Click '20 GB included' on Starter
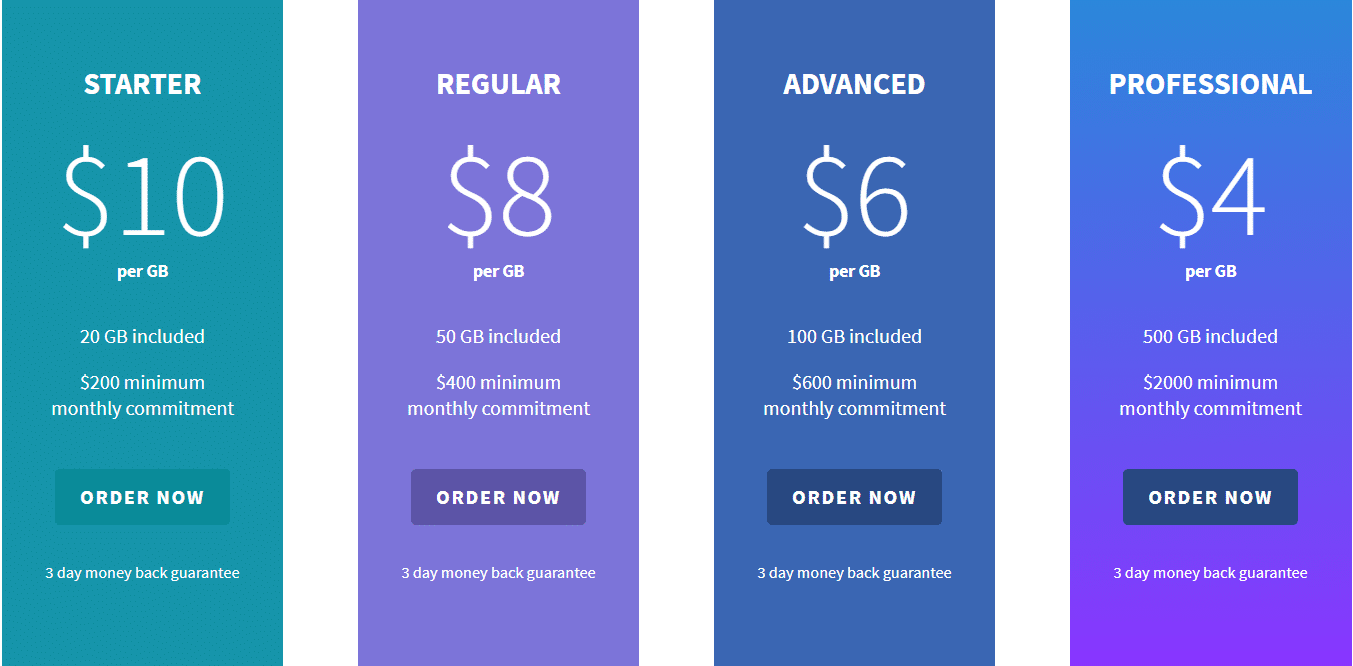This screenshot has height=666, width=1353. (142, 336)
